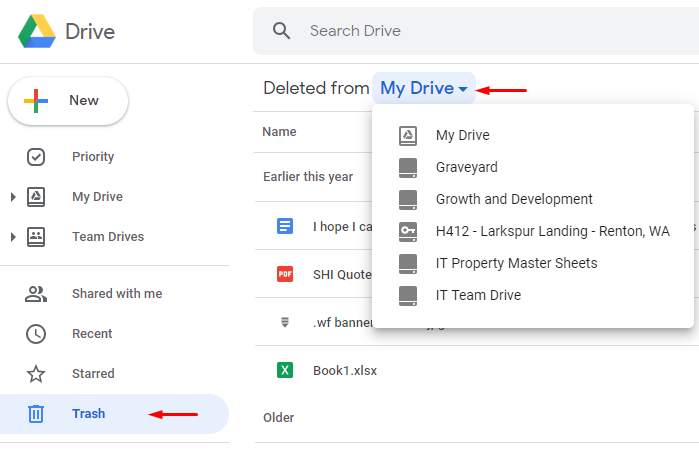Click the Drive wordmark text

click(x=90, y=32)
